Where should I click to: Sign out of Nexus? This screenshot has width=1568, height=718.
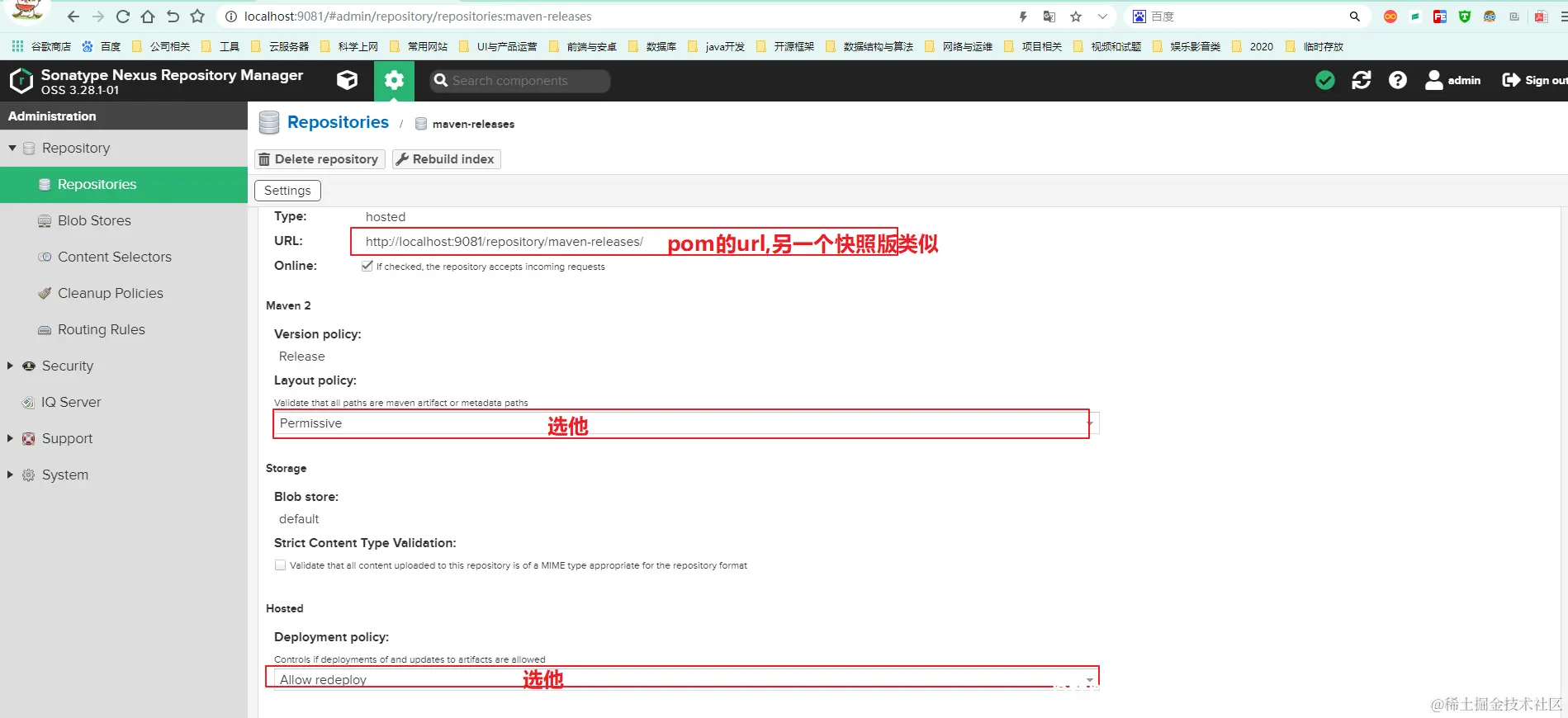click(x=1535, y=80)
